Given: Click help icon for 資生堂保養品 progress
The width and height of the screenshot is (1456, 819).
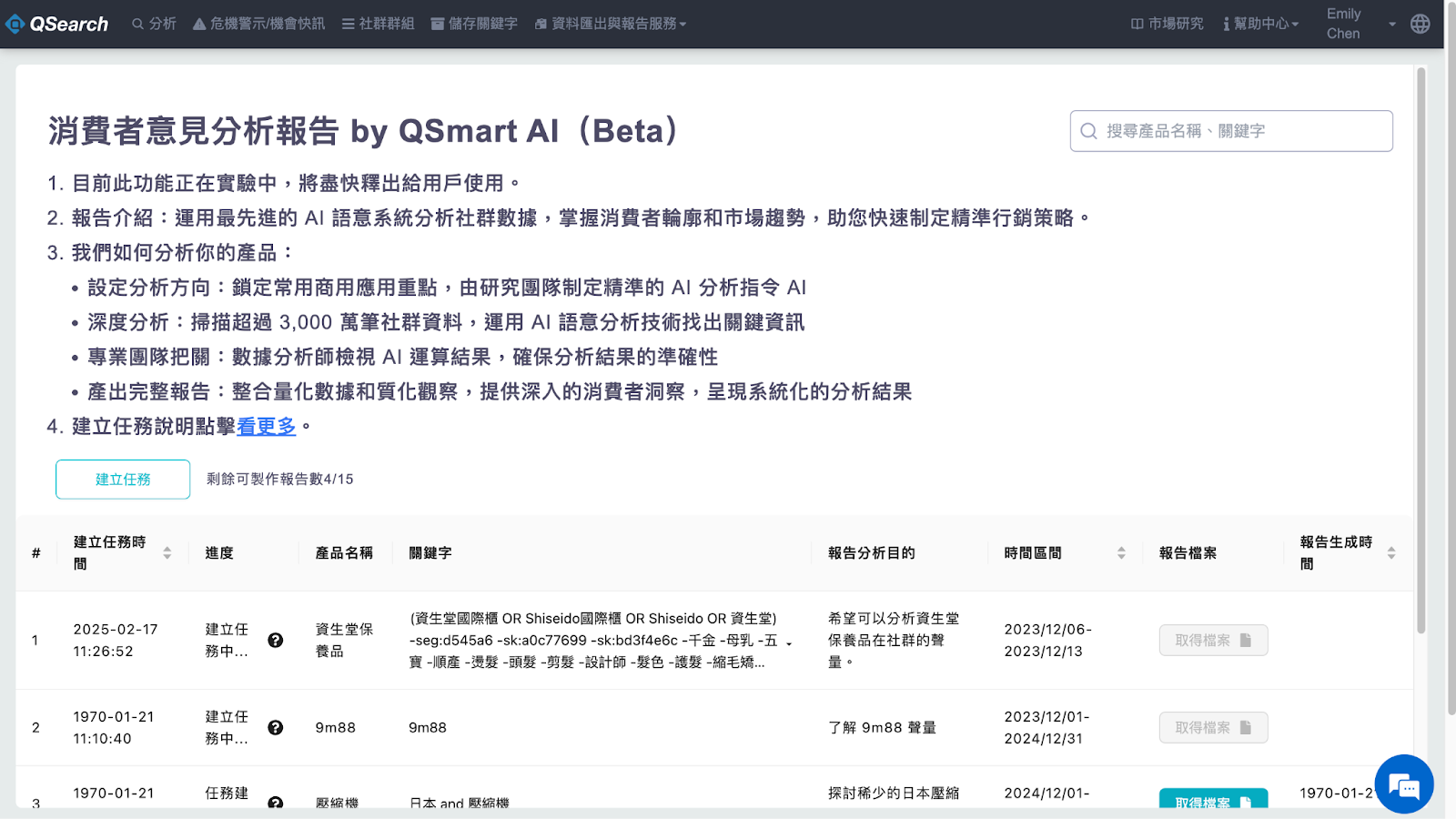Looking at the screenshot, I should click(275, 641).
